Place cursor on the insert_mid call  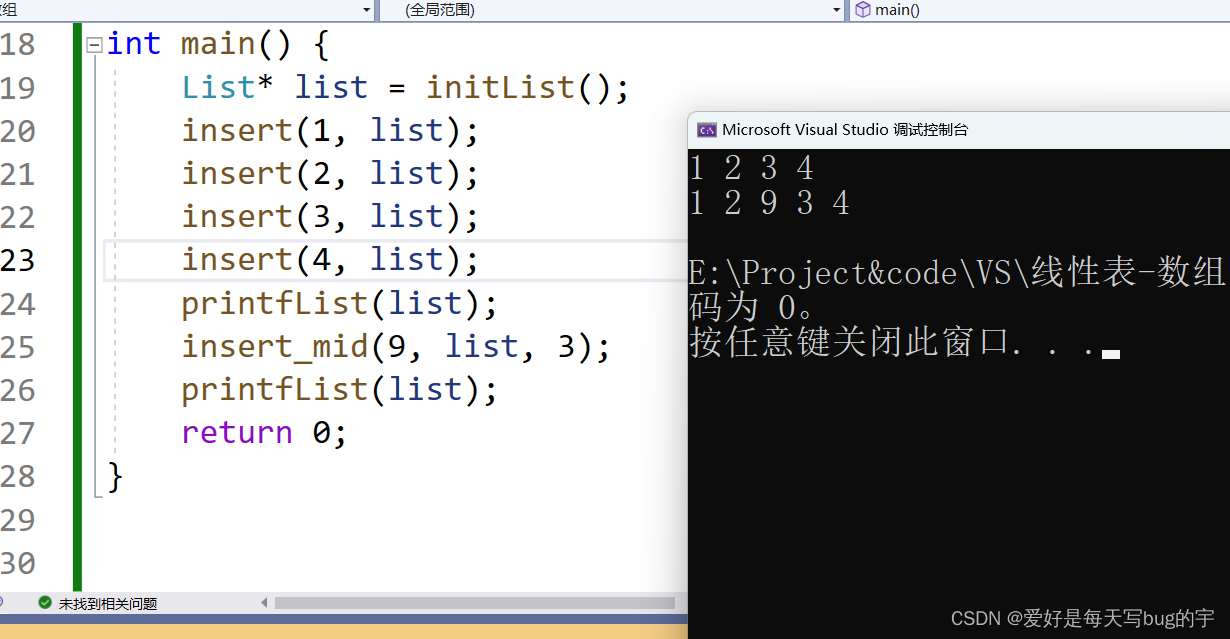(x=275, y=345)
